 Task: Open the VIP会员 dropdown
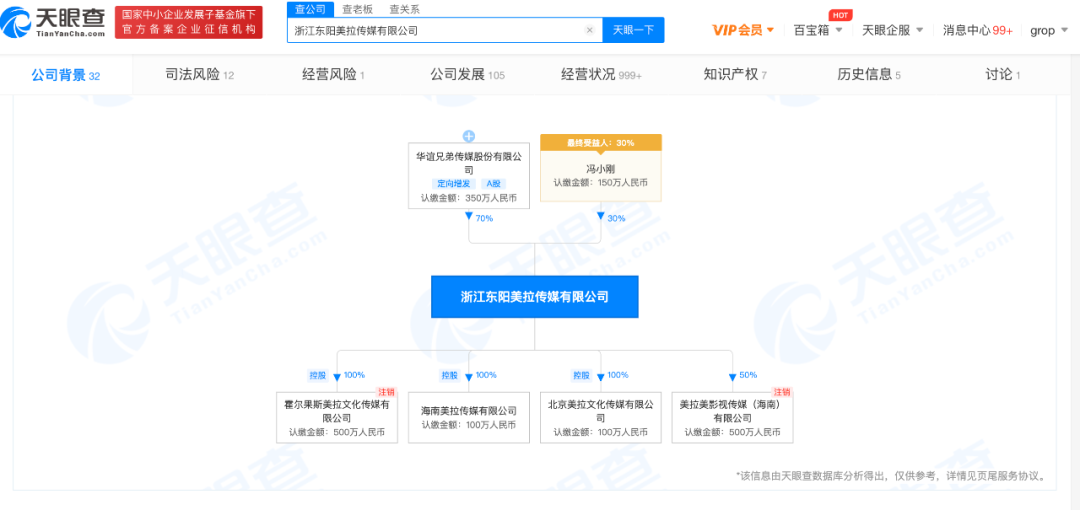pyautogui.click(x=743, y=30)
